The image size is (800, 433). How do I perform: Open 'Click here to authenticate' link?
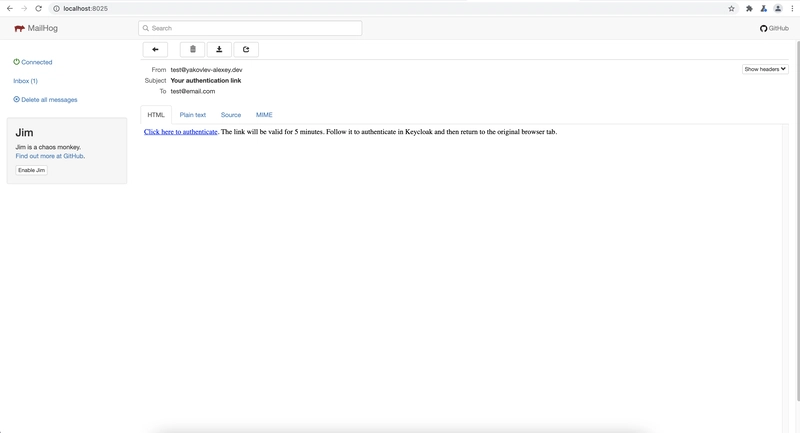coord(181,132)
